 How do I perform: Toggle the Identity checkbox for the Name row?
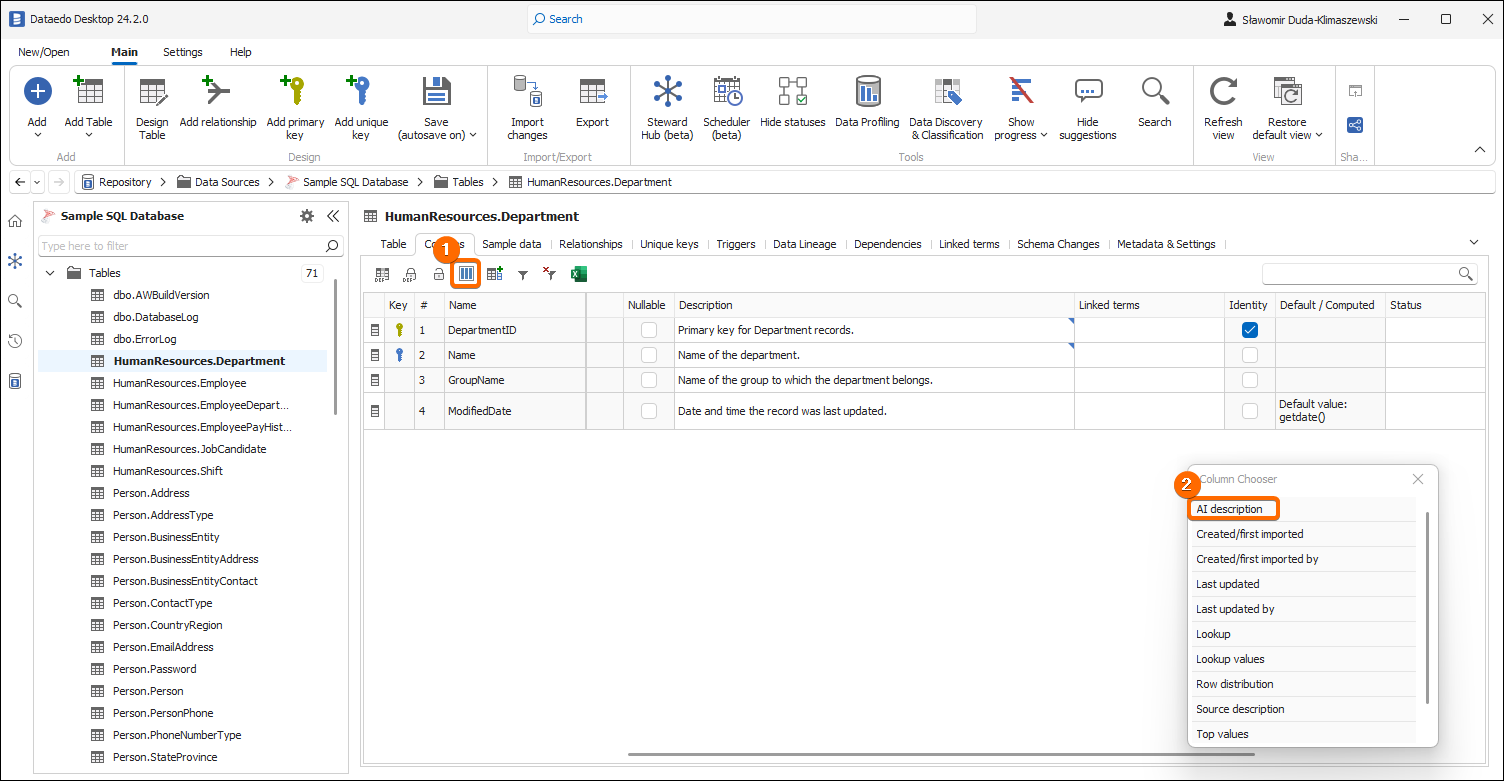[x=1250, y=355]
